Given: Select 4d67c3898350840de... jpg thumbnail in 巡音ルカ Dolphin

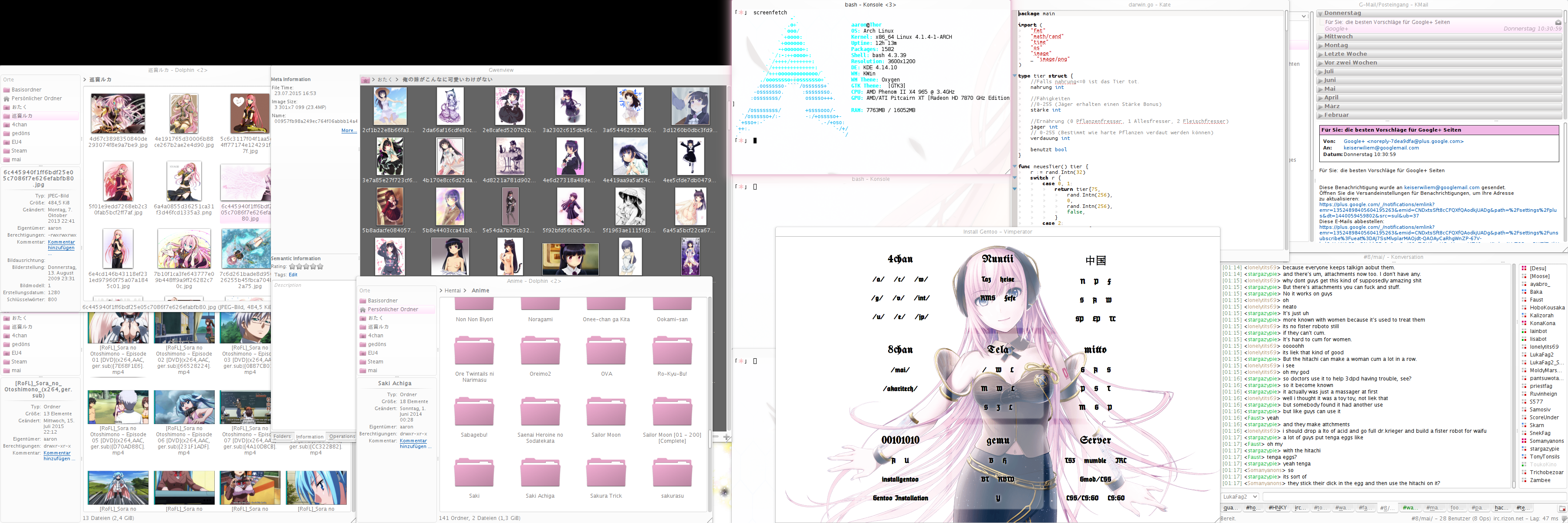Looking at the screenshot, I should pos(118,121).
